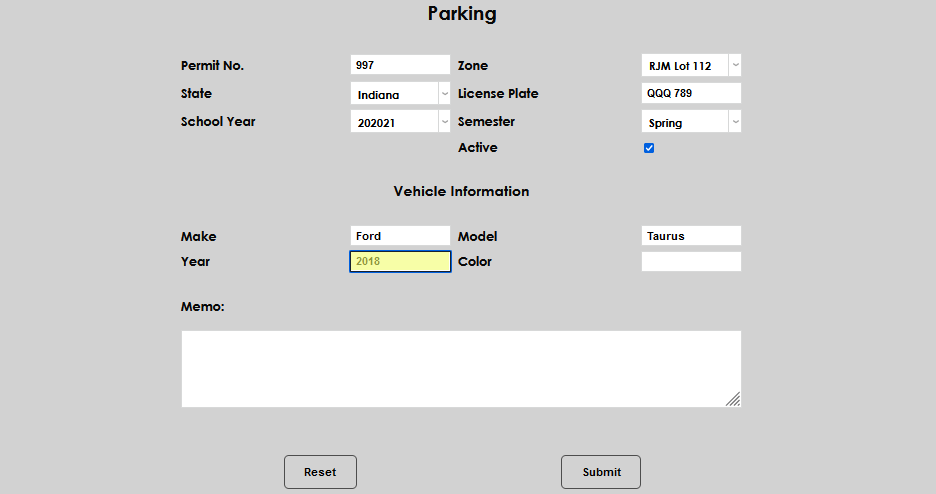Click the Submit button
Screen dimensions: 936x494
tap(601, 472)
